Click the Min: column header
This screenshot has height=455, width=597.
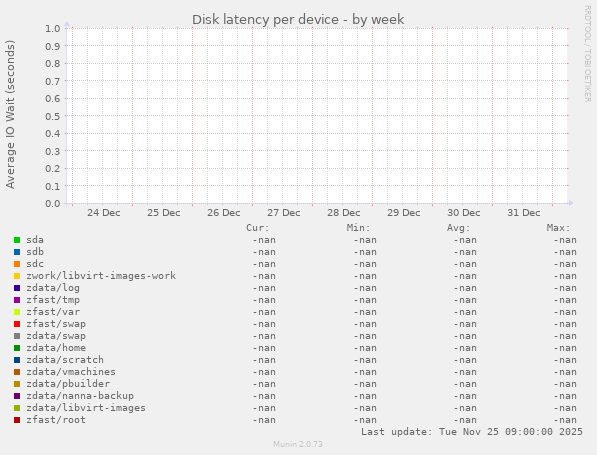point(358,228)
